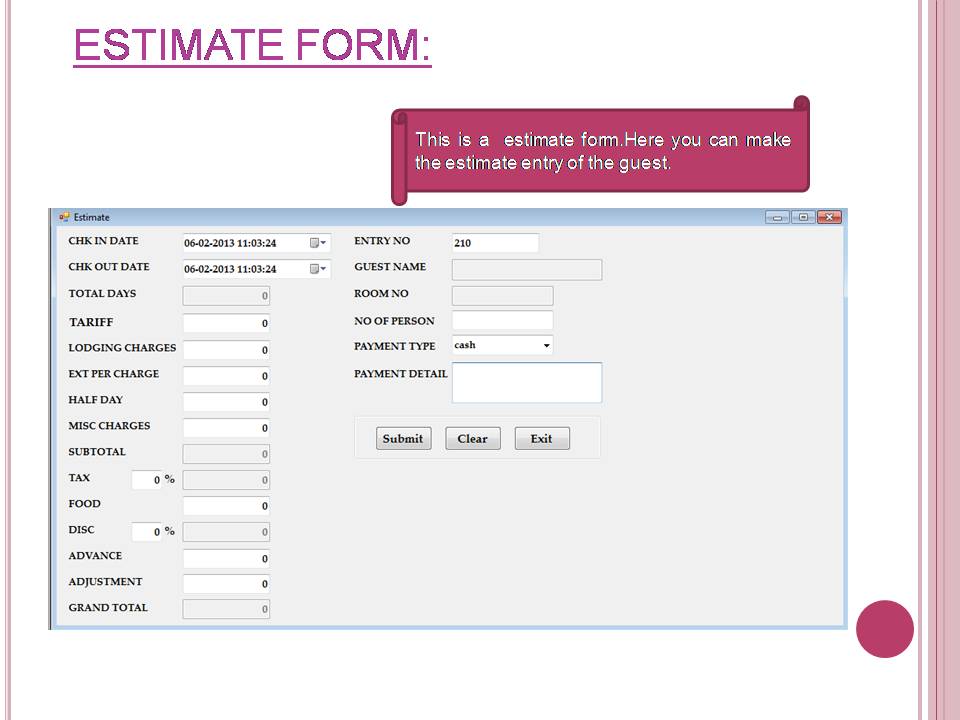Click the Clear button
Viewport: 960px width, 720px height.
click(473, 438)
